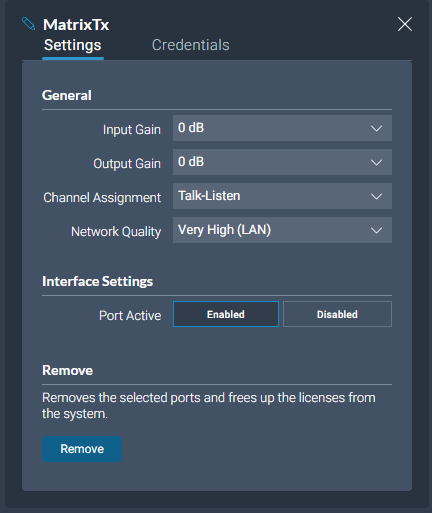Open the Input Gain dropdown
The width and height of the screenshot is (432, 513).
click(282, 128)
